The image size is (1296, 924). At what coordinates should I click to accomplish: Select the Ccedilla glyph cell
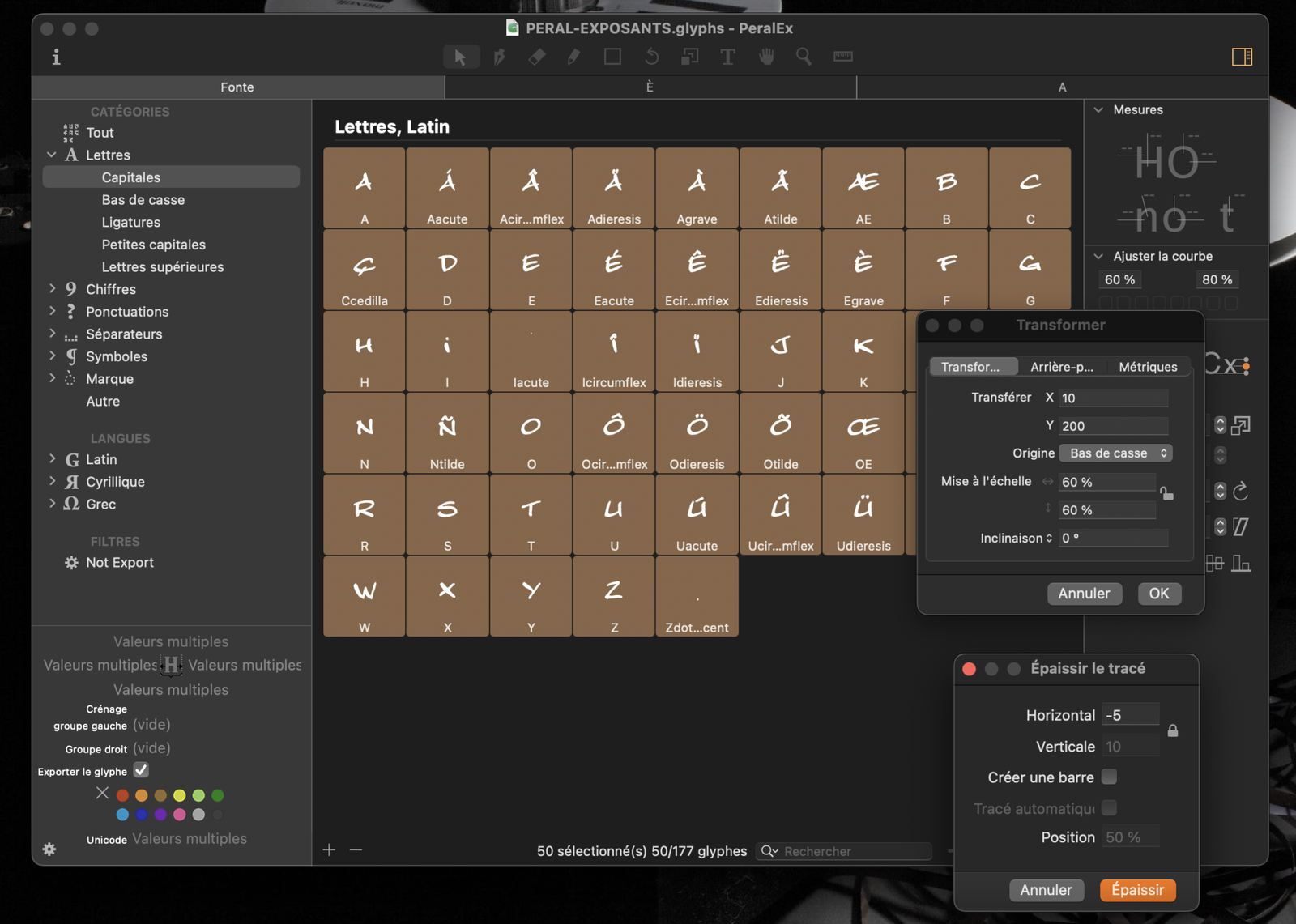364,270
